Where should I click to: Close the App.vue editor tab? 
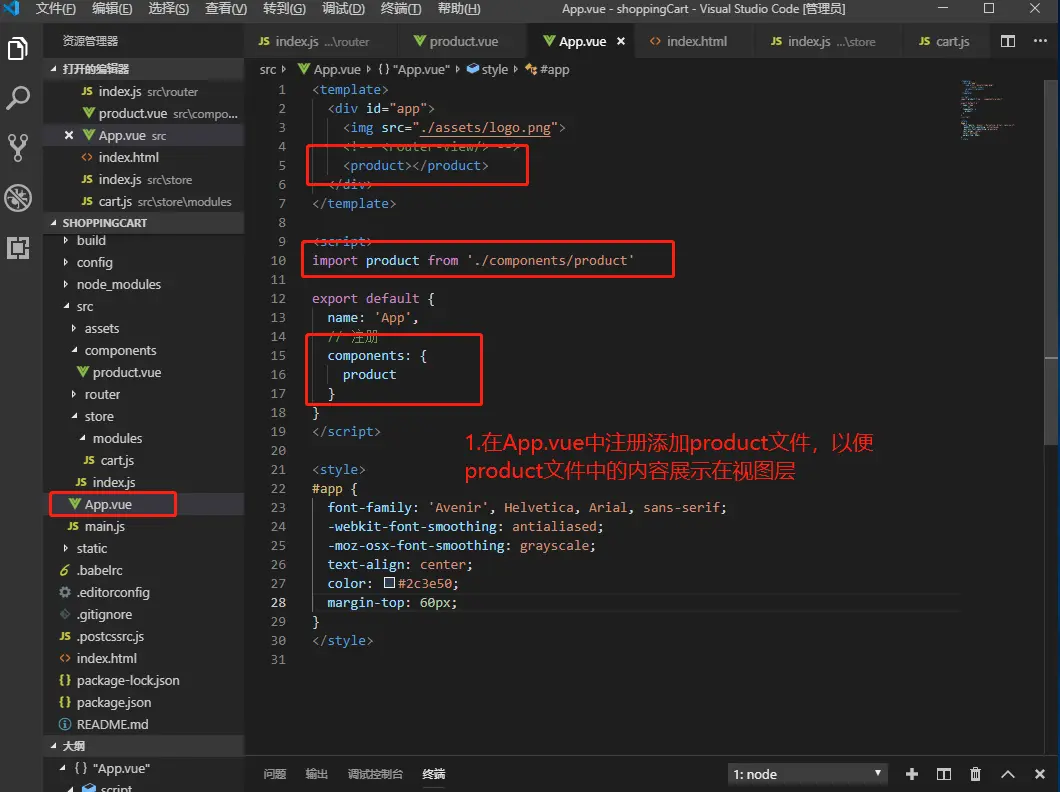pos(621,41)
